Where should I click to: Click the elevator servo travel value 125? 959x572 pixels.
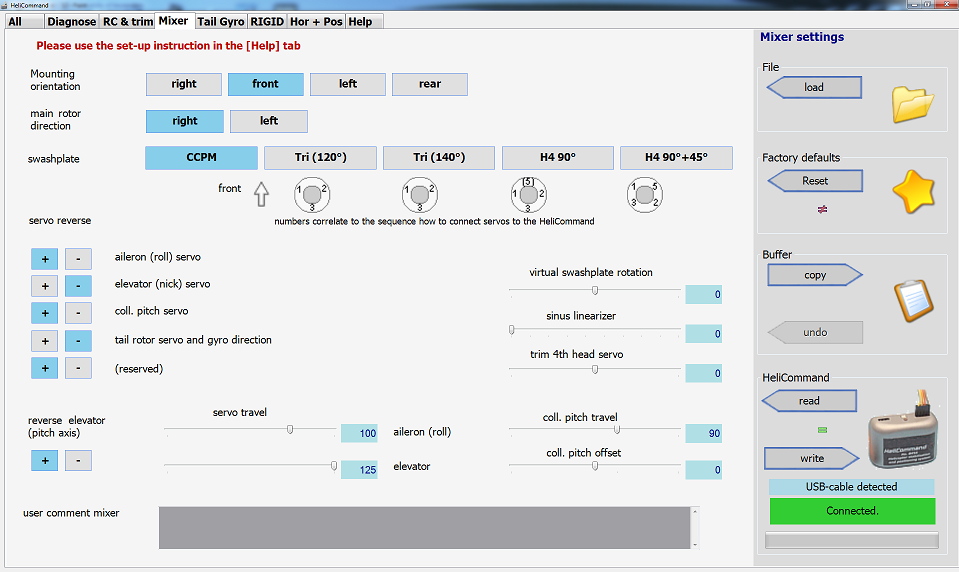pos(359,469)
